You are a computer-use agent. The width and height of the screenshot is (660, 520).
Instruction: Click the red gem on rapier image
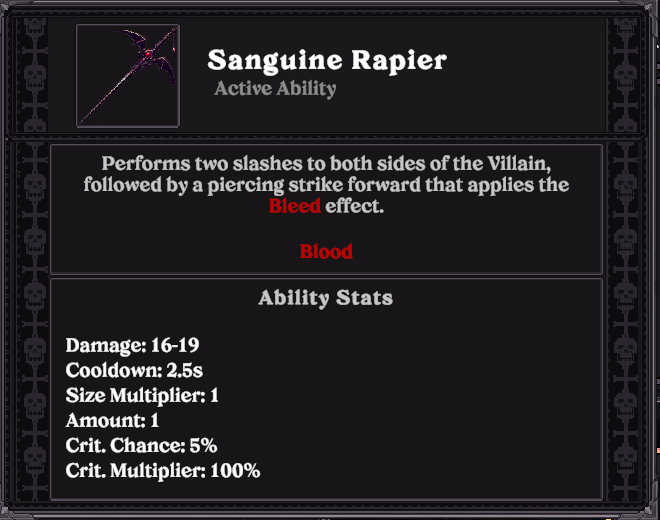point(148,54)
